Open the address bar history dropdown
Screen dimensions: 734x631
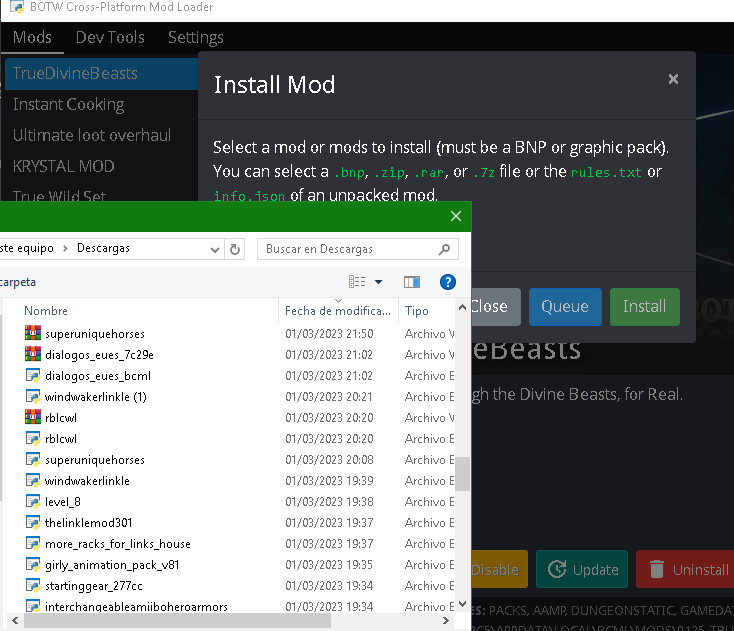(214, 249)
